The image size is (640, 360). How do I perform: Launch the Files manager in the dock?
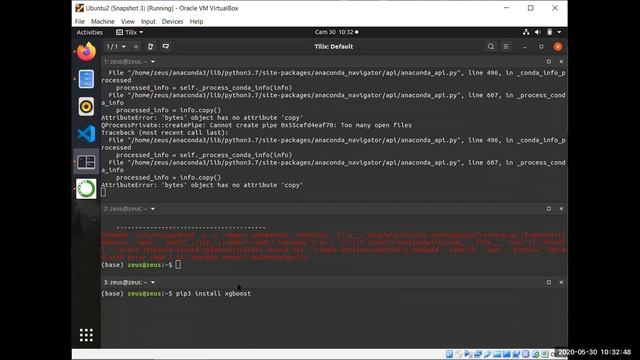86,79
